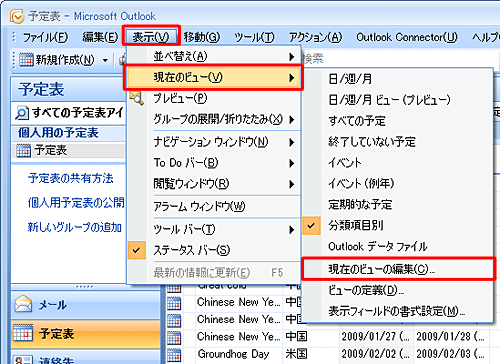Image resolution: width=500 pixels, height=364 pixels.
Task: Open 予定表の共有方法 link
Action: [70, 178]
